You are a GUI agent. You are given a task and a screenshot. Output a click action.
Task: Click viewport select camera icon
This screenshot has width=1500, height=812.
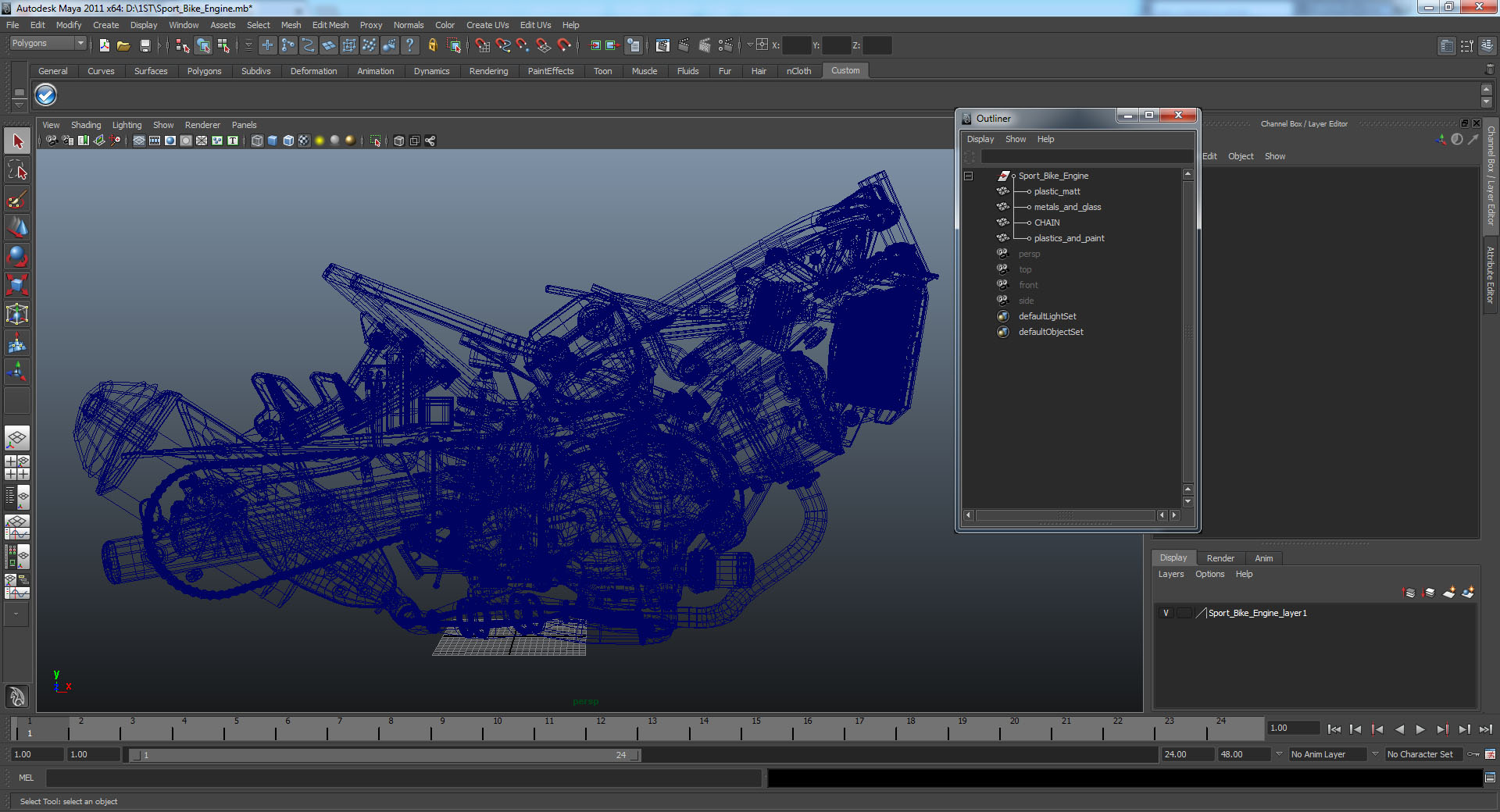tap(52, 141)
